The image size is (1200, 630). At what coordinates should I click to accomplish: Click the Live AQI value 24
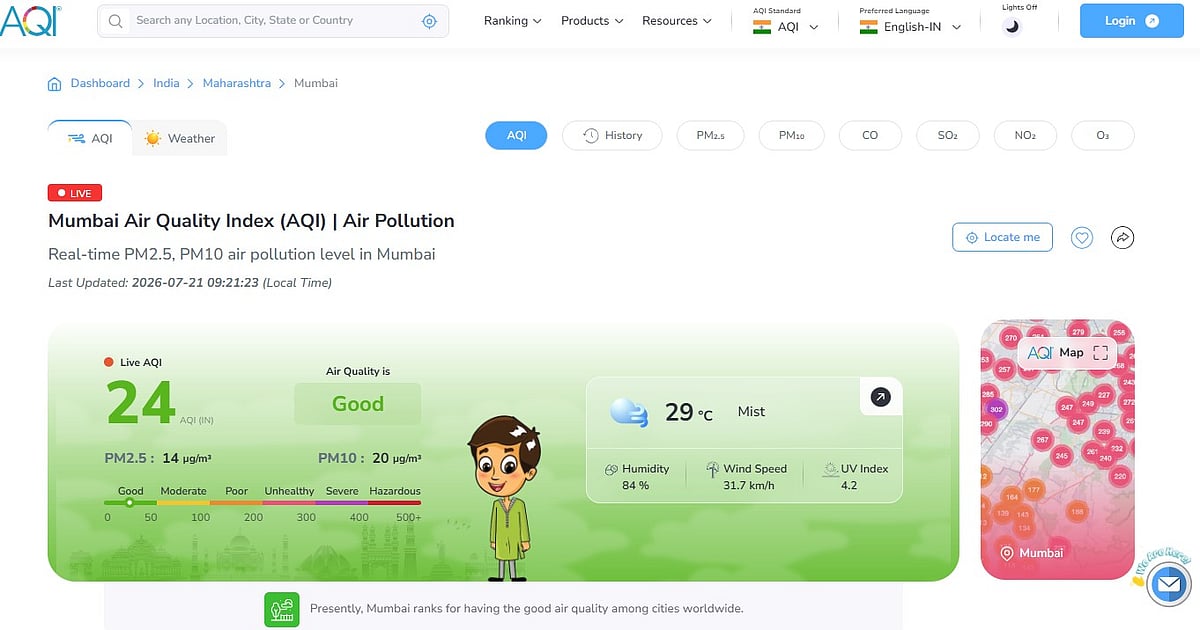141,403
